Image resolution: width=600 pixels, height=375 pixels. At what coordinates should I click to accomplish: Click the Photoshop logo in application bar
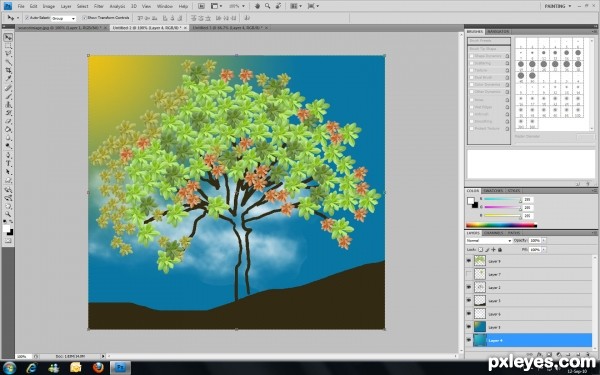[8, 6]
